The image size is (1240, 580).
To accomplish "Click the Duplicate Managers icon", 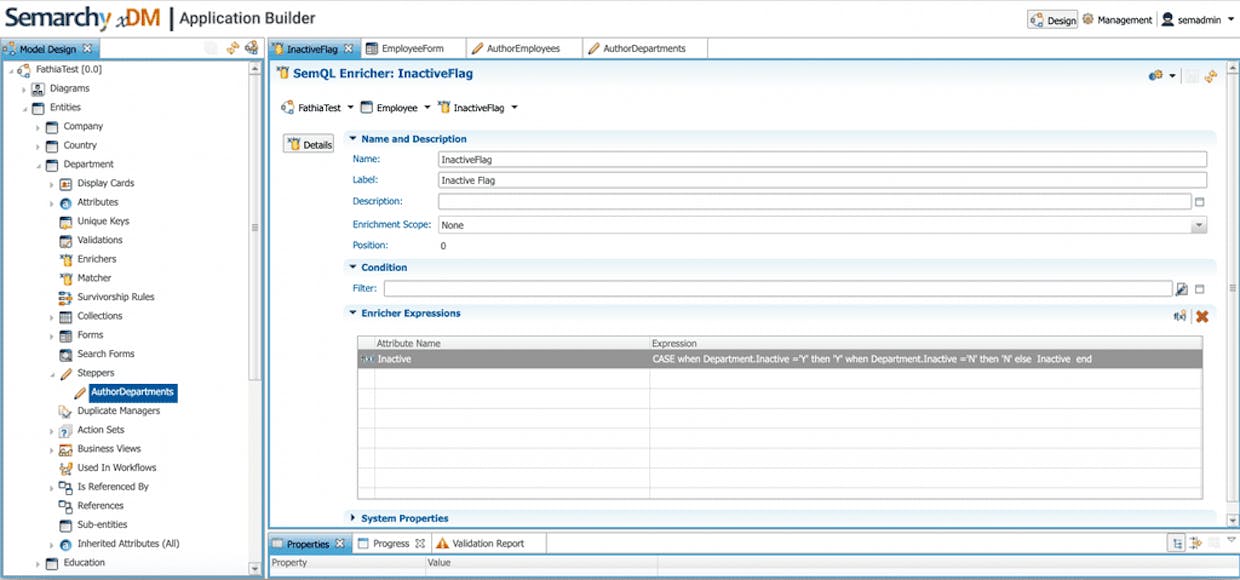I will click(66, 411).
